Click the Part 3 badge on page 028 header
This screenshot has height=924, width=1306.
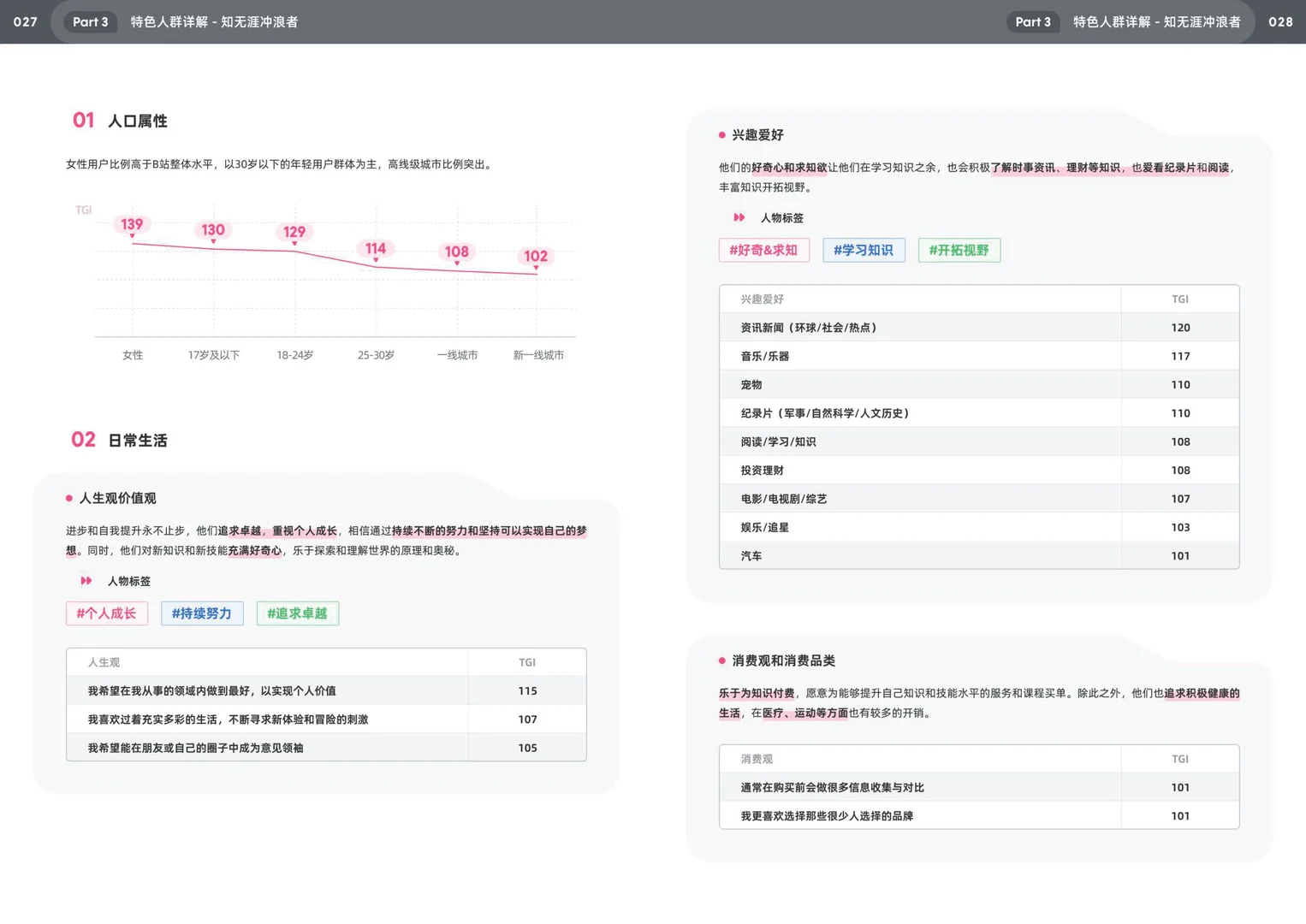click(1033, 22)
